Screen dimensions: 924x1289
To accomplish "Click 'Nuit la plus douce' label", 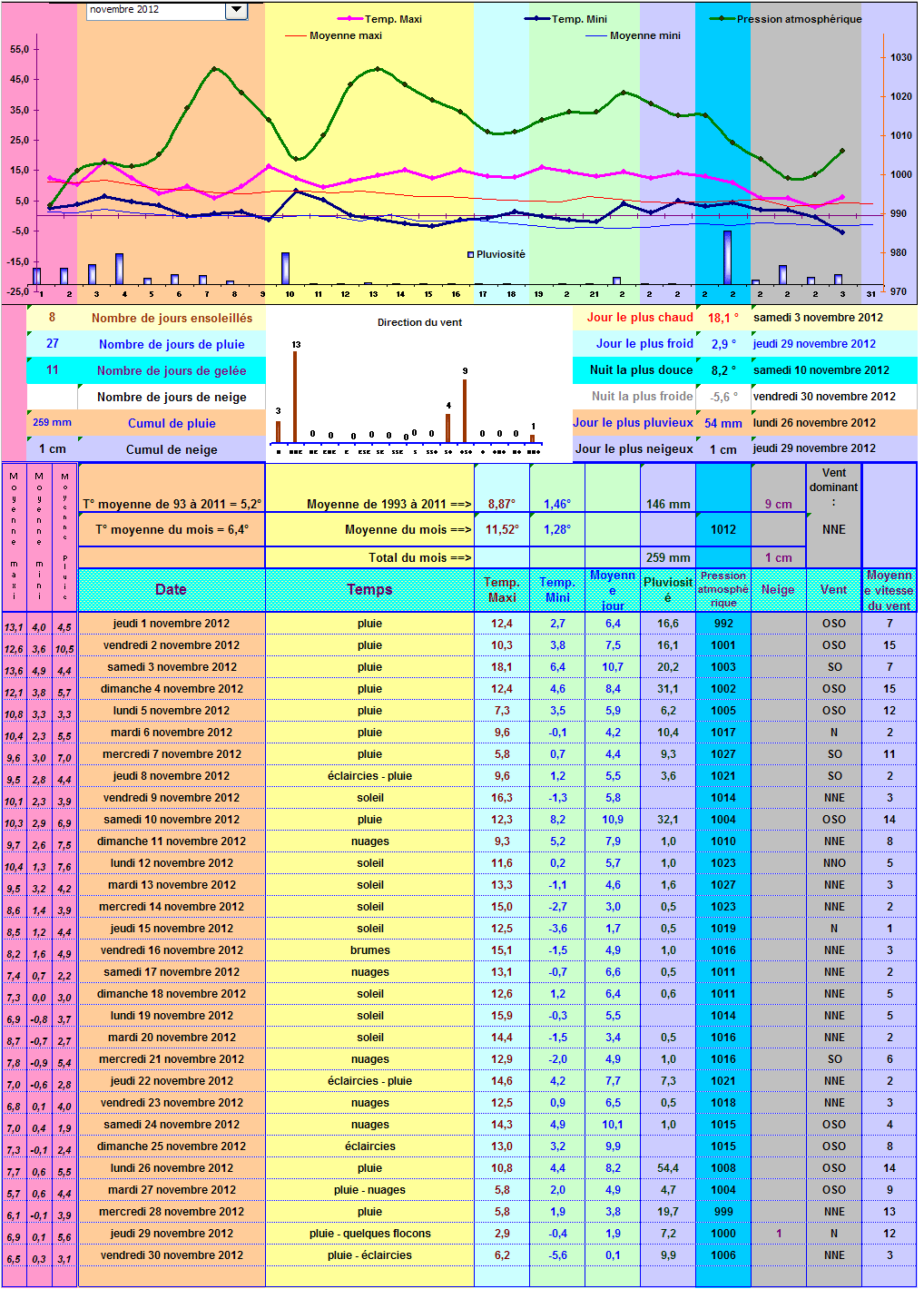I will pos(641,369).
